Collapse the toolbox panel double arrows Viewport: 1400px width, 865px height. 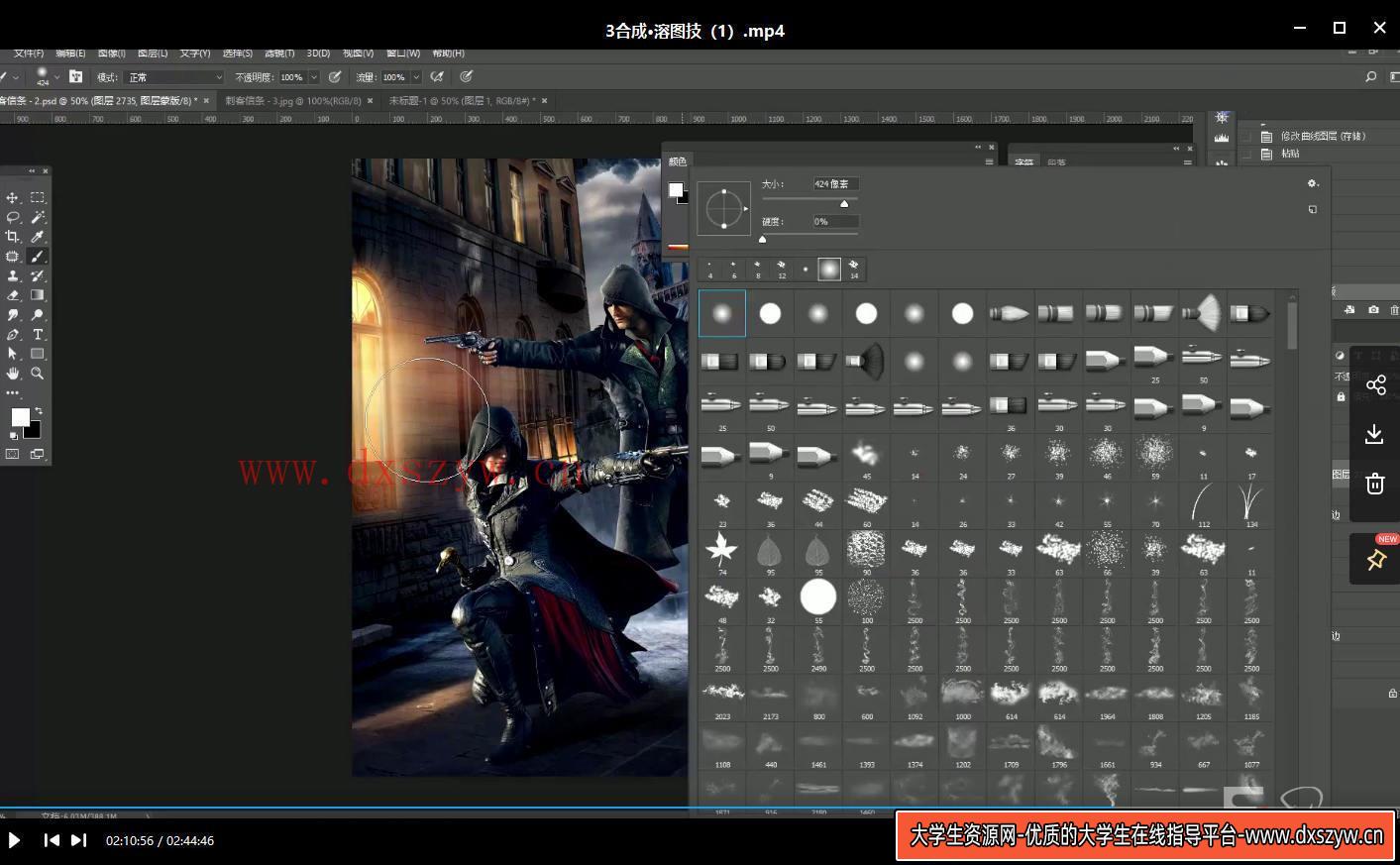[32, 170]
